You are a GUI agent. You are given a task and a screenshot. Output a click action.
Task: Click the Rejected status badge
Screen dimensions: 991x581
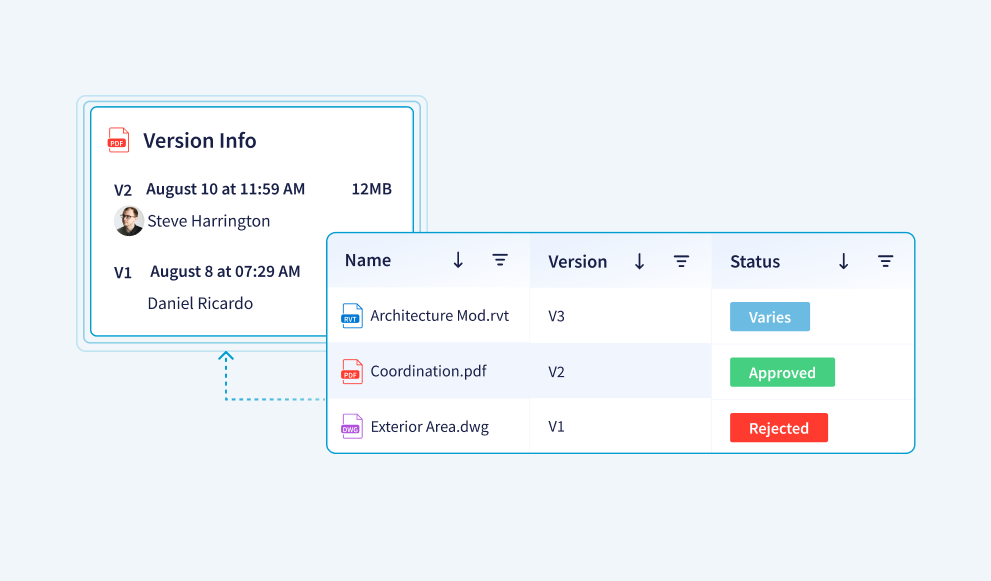pyautogui.click(x=779, y=428)
